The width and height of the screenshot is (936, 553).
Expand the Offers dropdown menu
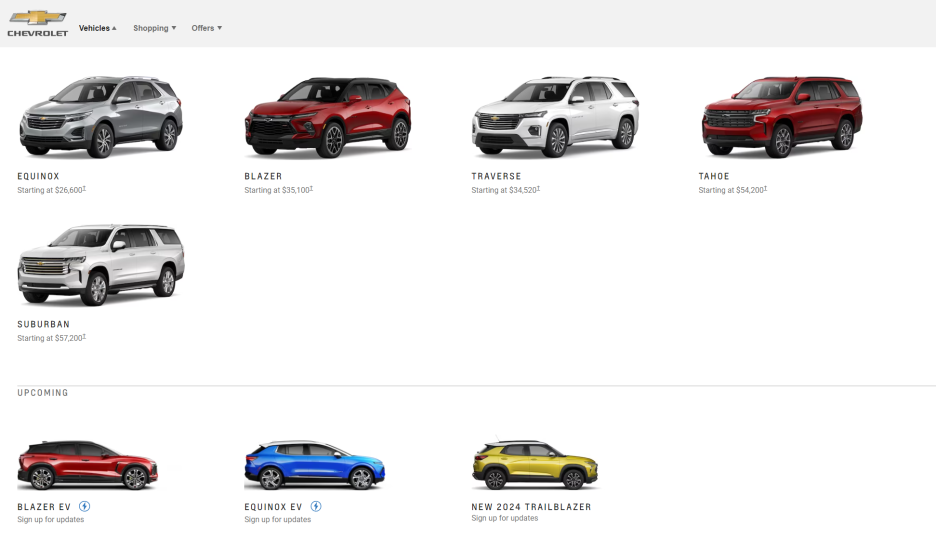[x=207, y=28]
